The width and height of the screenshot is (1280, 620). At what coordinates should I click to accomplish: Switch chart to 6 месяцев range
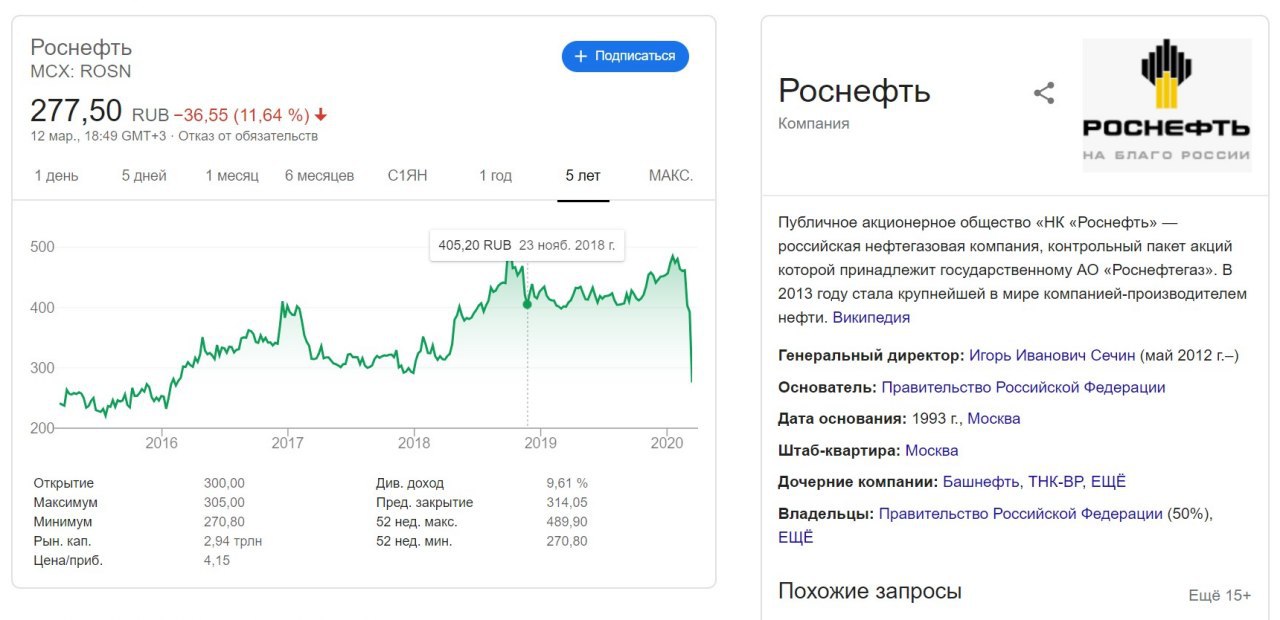pos(319,176)
